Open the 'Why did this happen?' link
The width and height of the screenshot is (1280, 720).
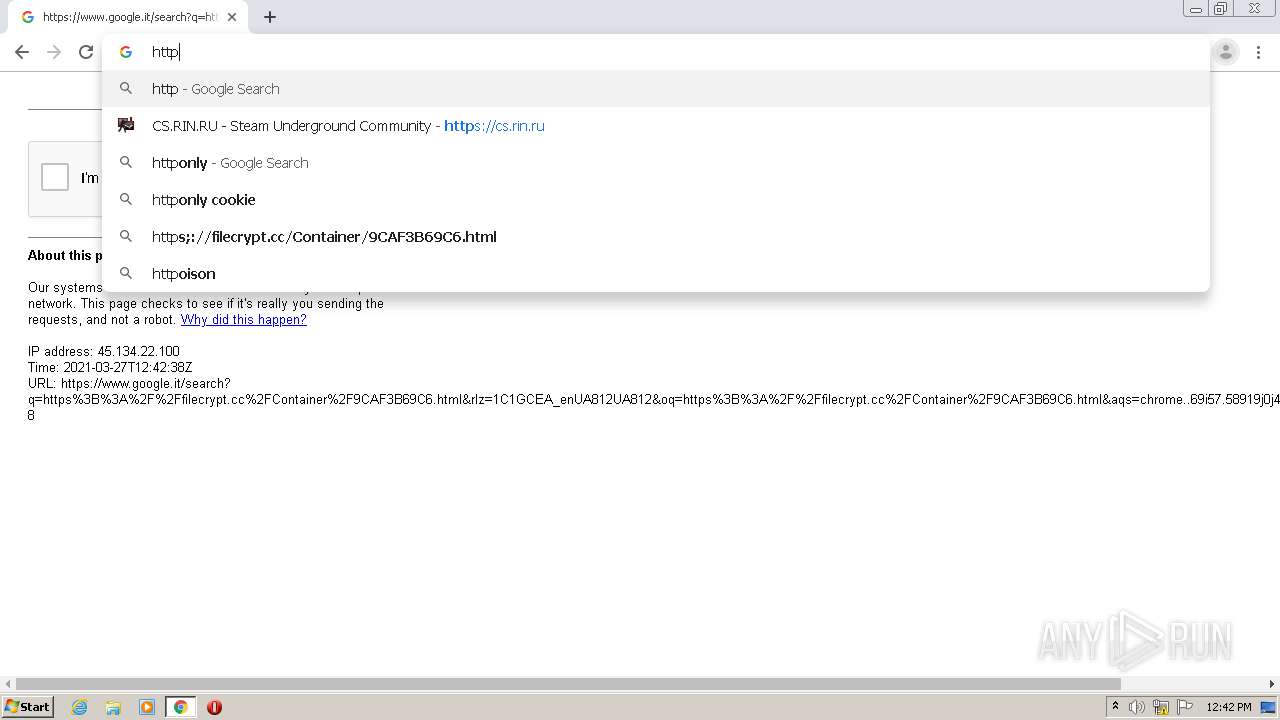pyautogui.click(x=244, y=320)
